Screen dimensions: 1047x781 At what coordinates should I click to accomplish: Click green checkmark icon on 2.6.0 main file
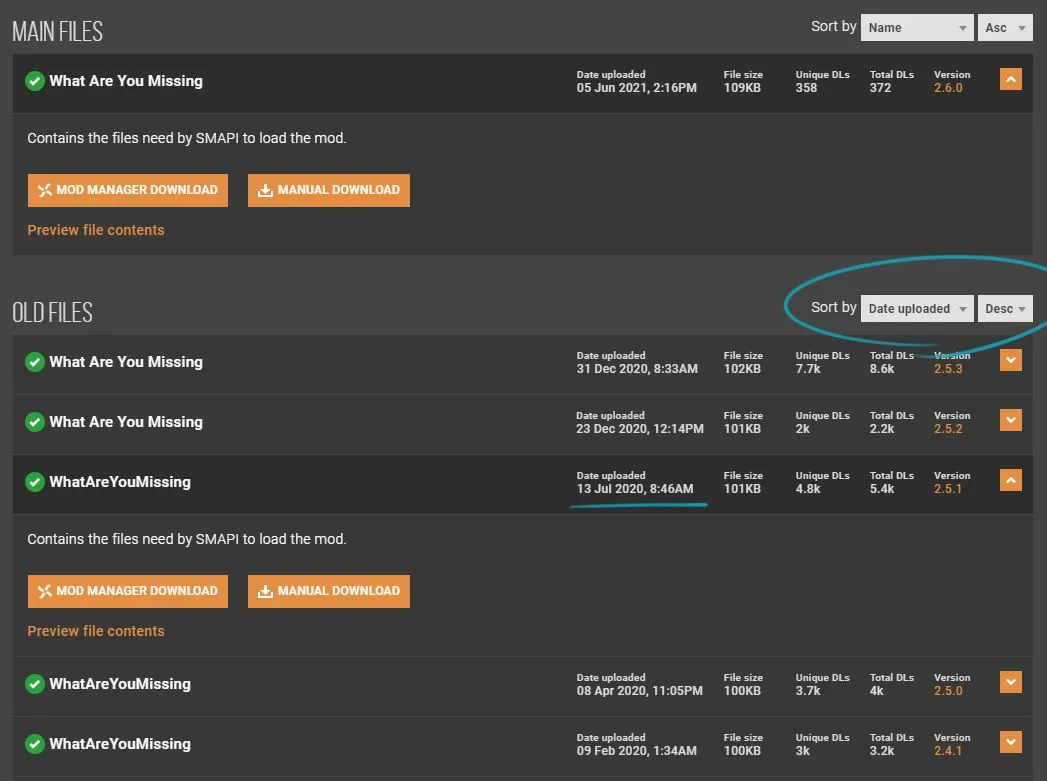tap(35, 81)
